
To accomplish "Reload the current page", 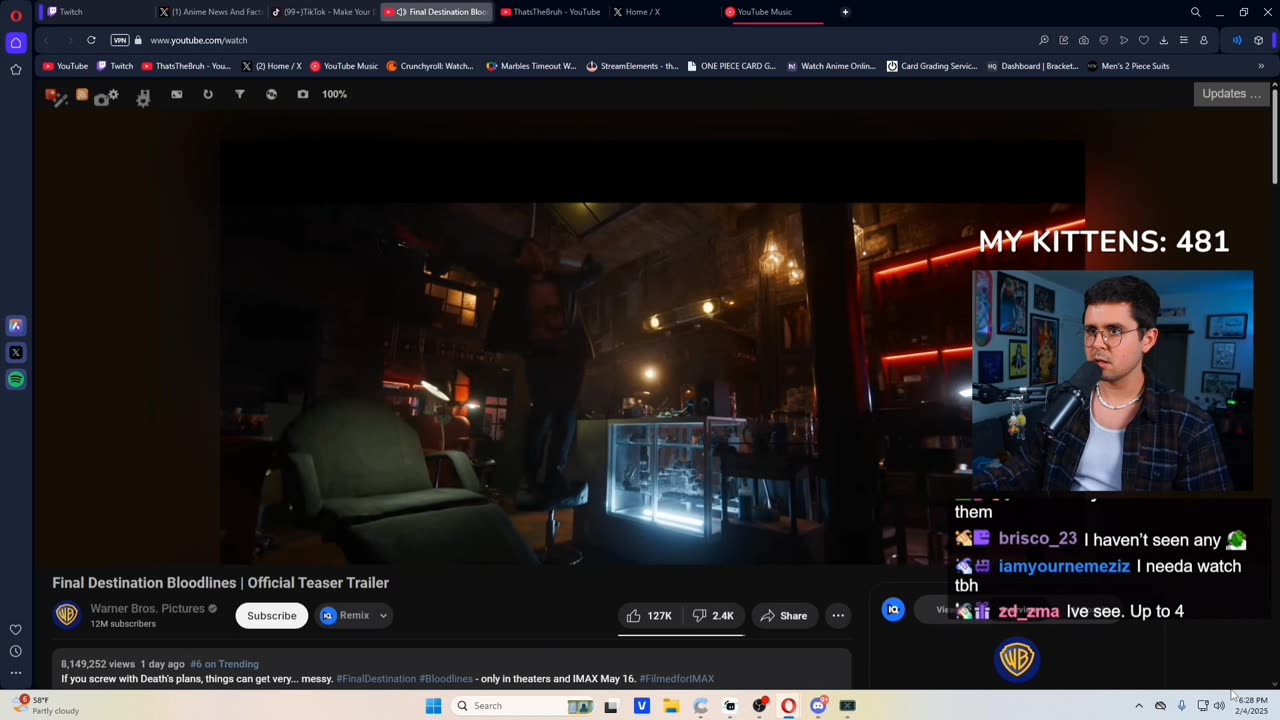I will 91,40.
